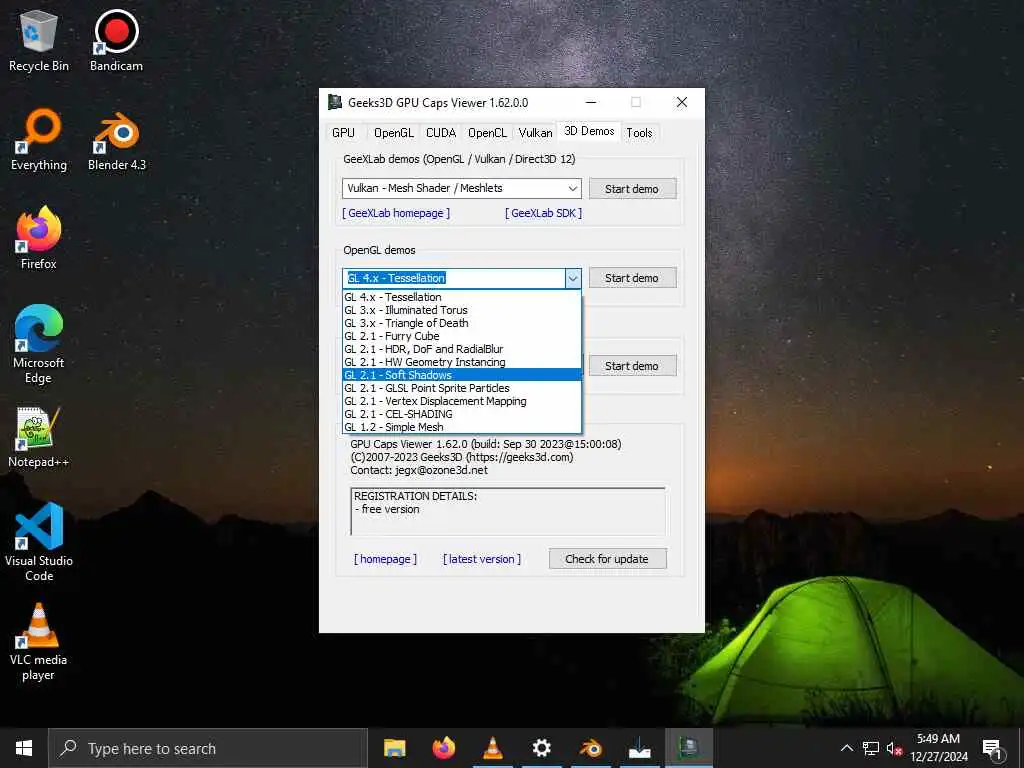Start the selected OpenGL demo
The image size is (1024, 768).
[x=632, y=278]
